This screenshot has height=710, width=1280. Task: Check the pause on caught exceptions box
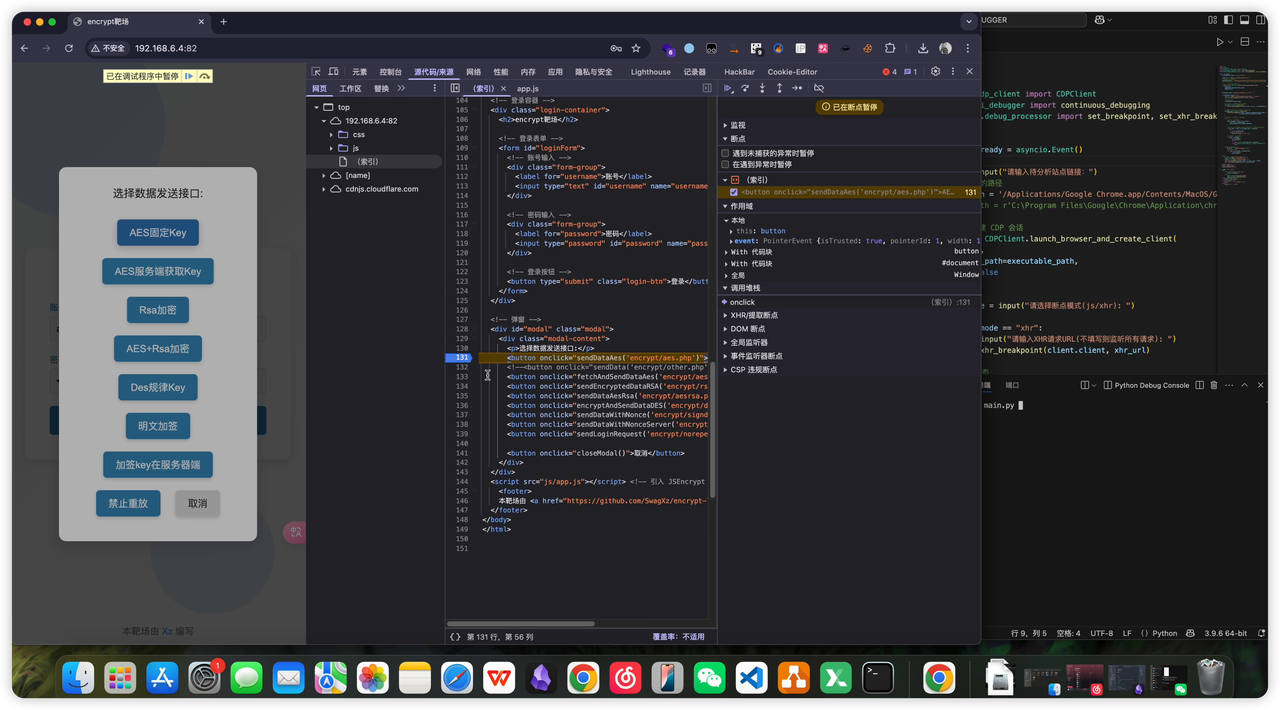[726, 165]
